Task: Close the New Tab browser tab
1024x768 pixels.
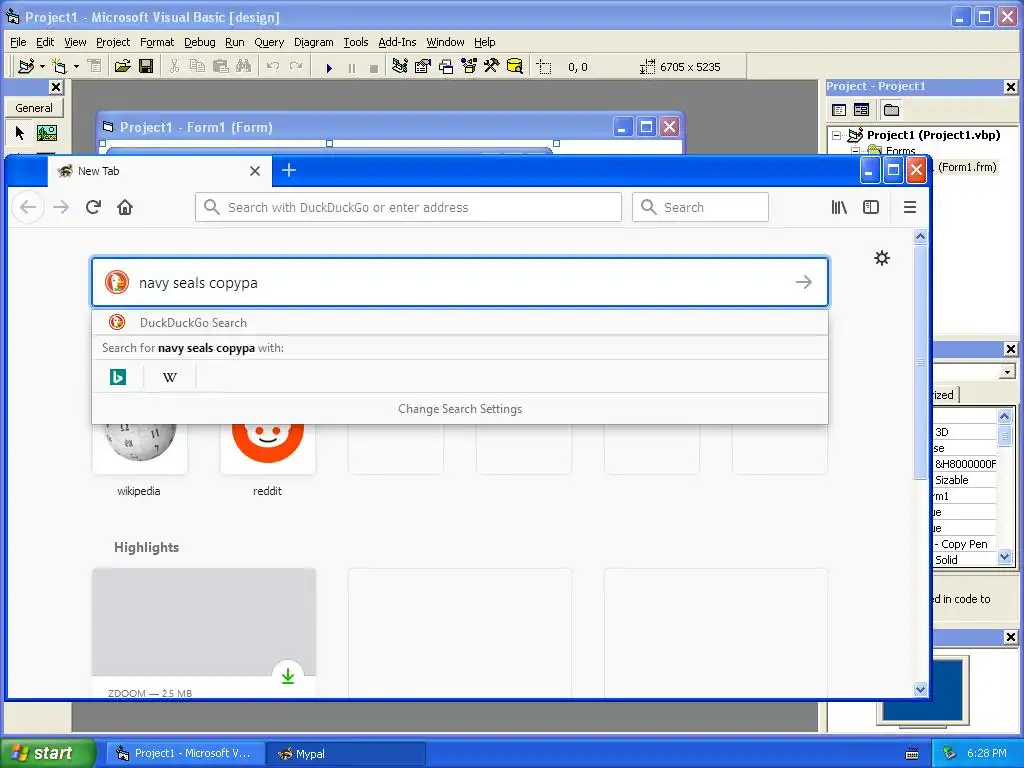Action: [x=255, y=171]
